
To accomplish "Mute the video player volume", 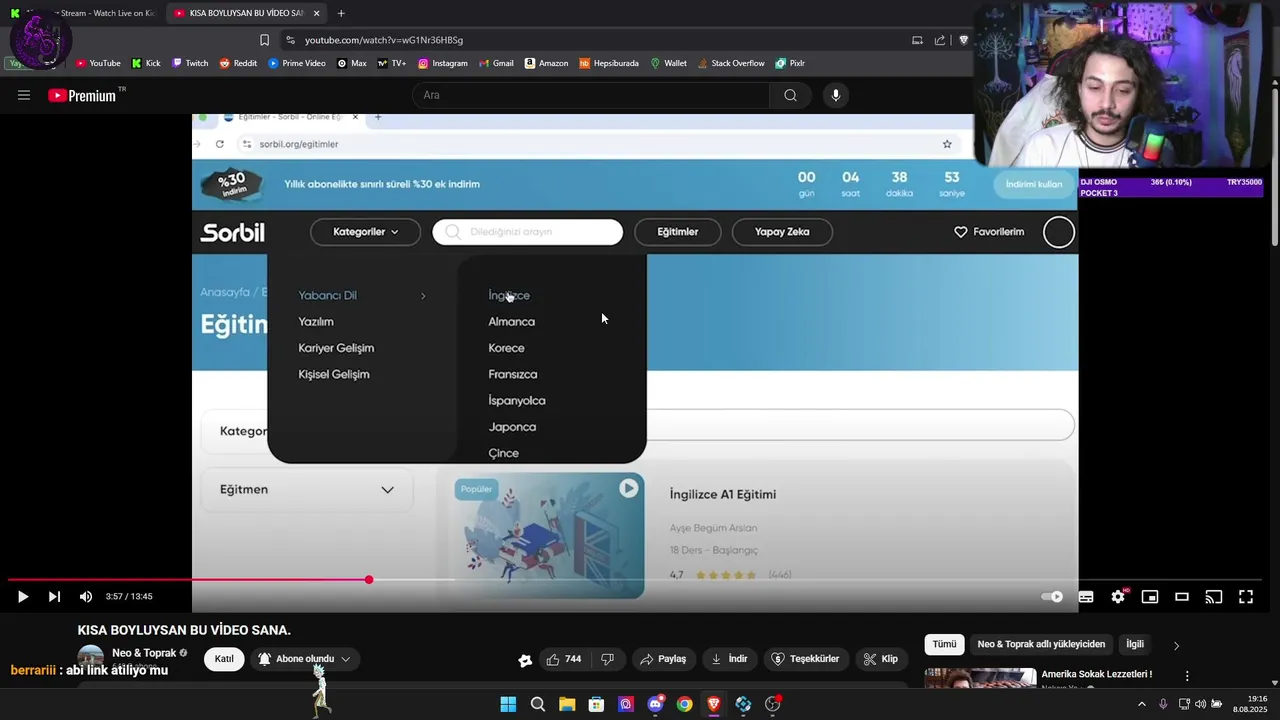I will (86, 597).
